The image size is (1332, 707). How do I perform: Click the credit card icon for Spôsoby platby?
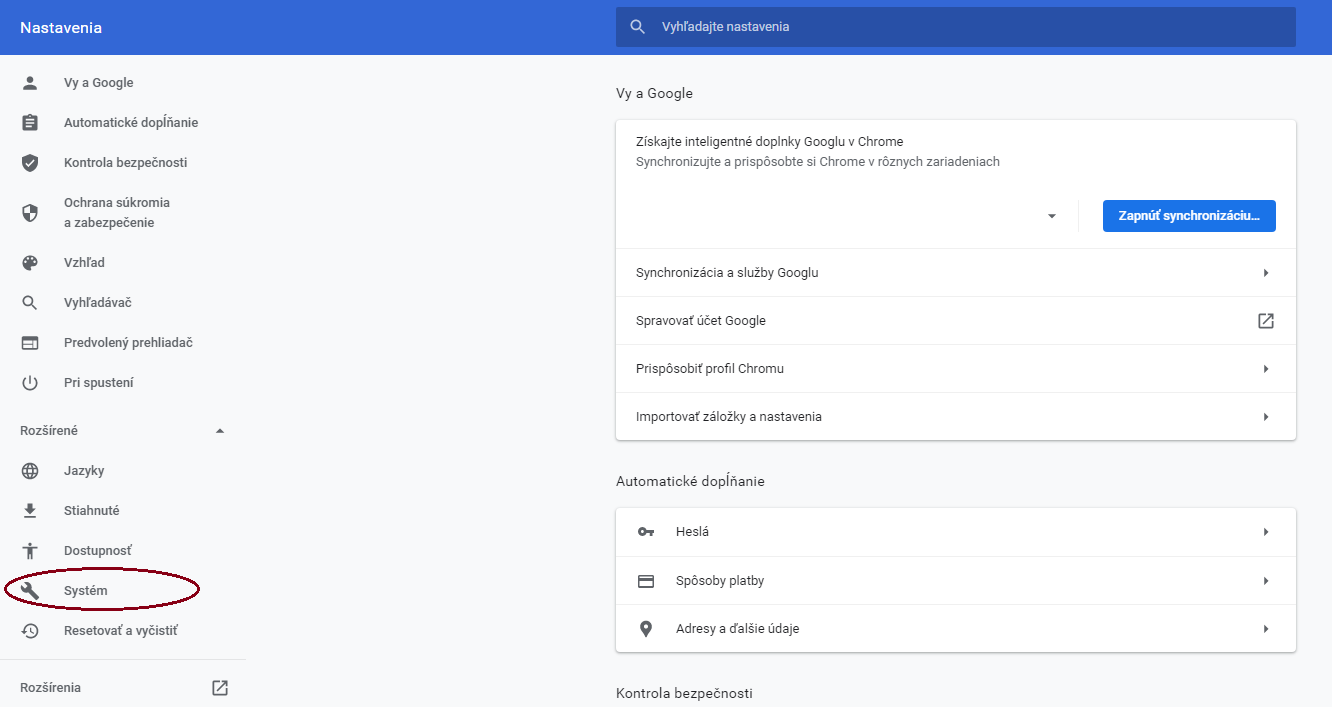[646, 581]
